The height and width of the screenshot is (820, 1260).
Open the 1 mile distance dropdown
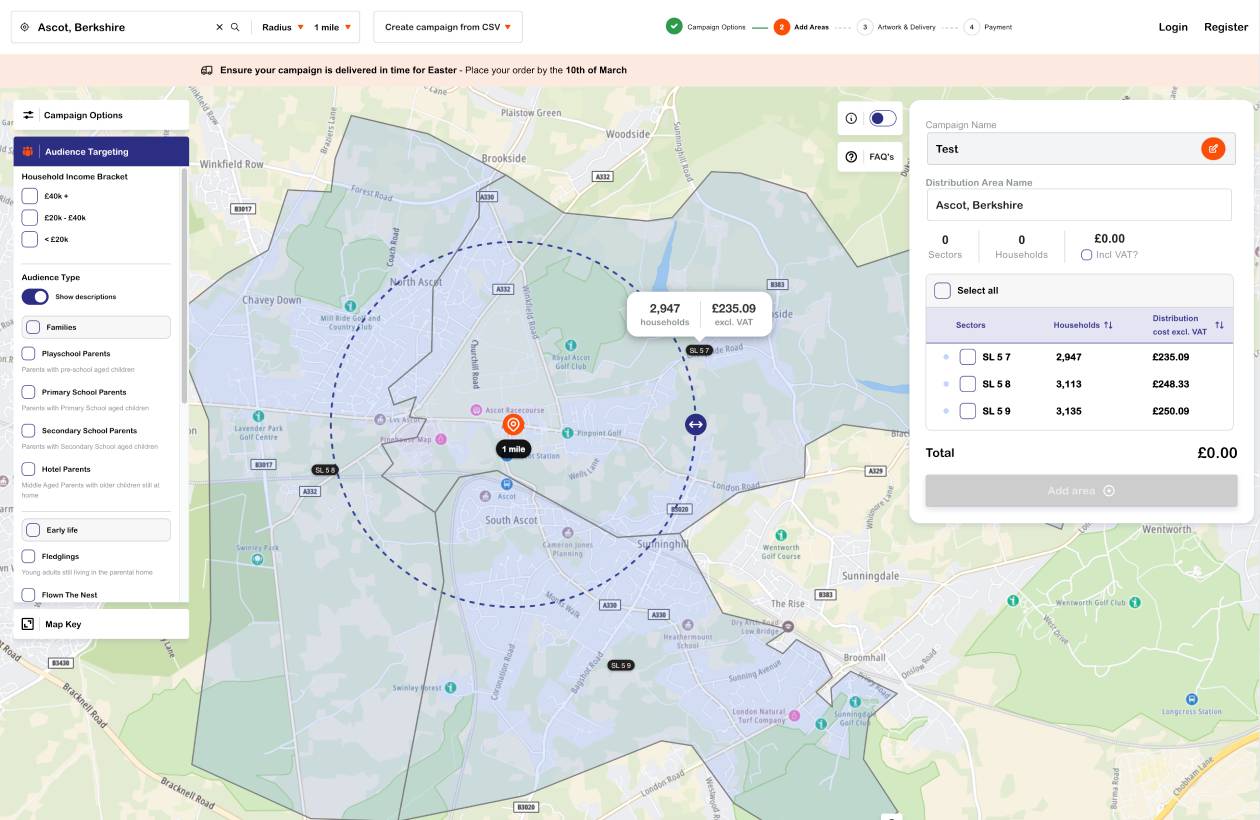pyautogui.click(x=332, y=27)
